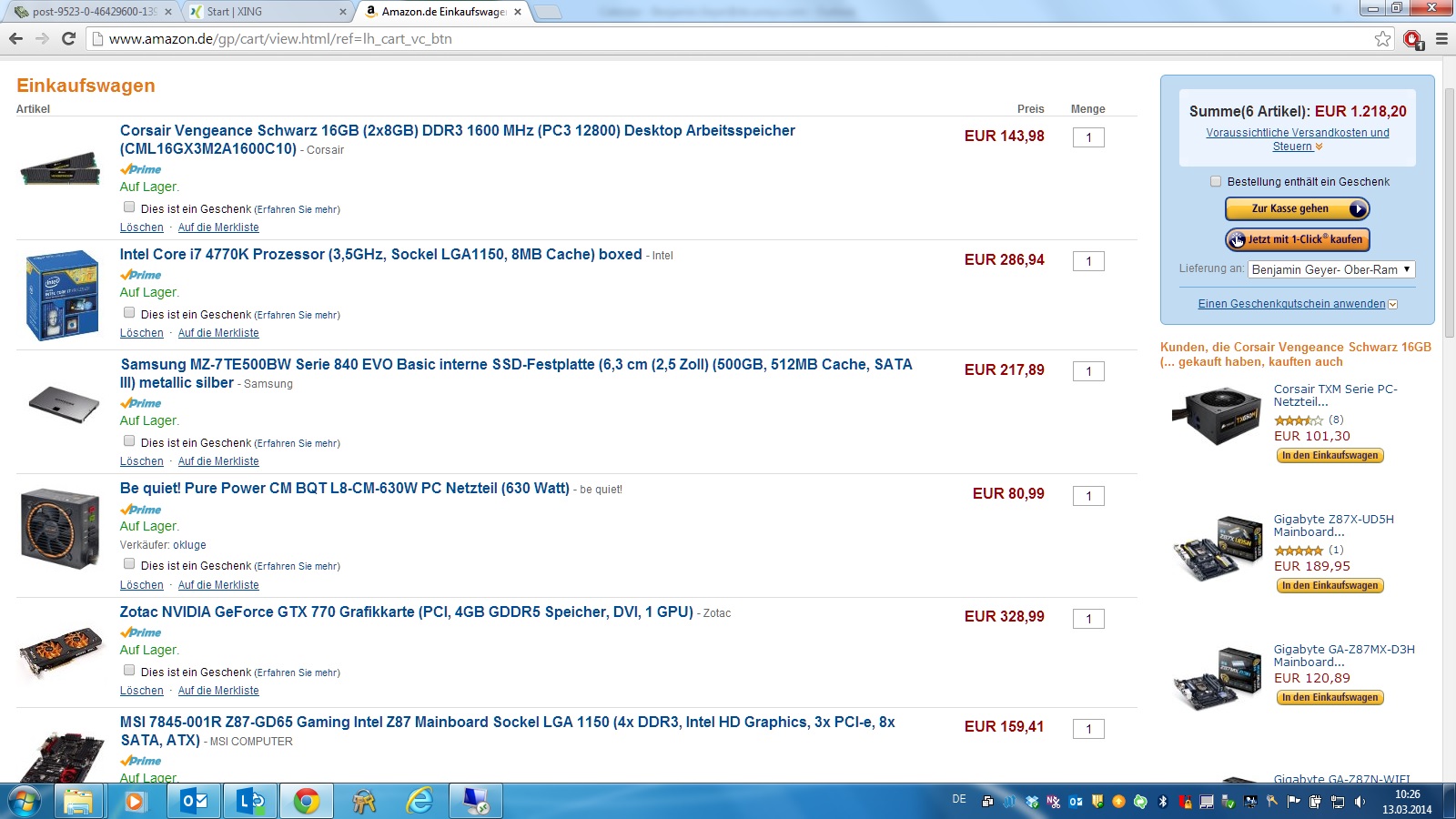The height and width of the screenshot is (819, 1456).
Task: Click the page vertical scrollbar
Action: (x=1449, y=214)
